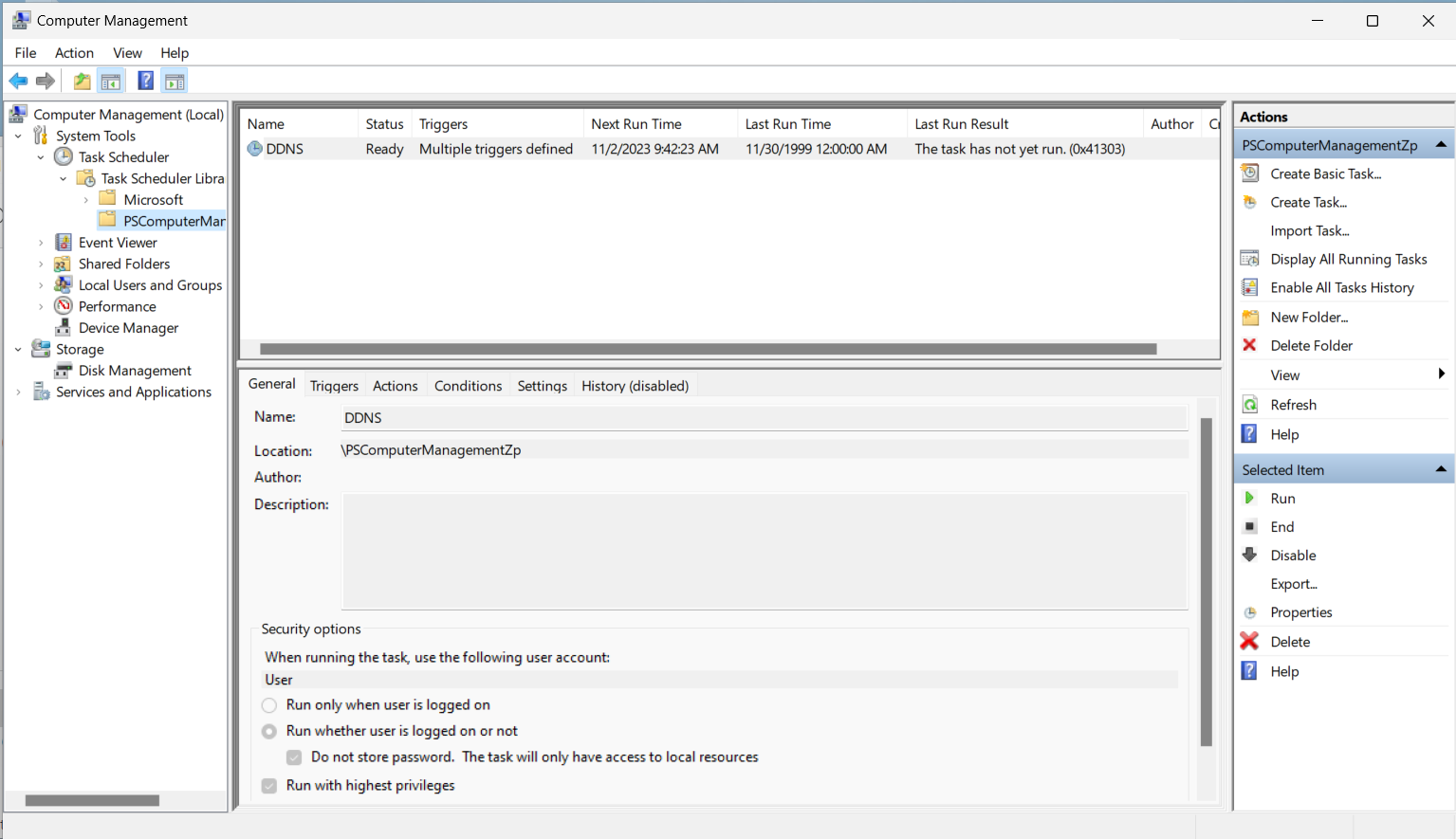This screenshot has width=1456, height=839.
Task: Click Export… in Selected Item
Action: (x=1294, y=584)
